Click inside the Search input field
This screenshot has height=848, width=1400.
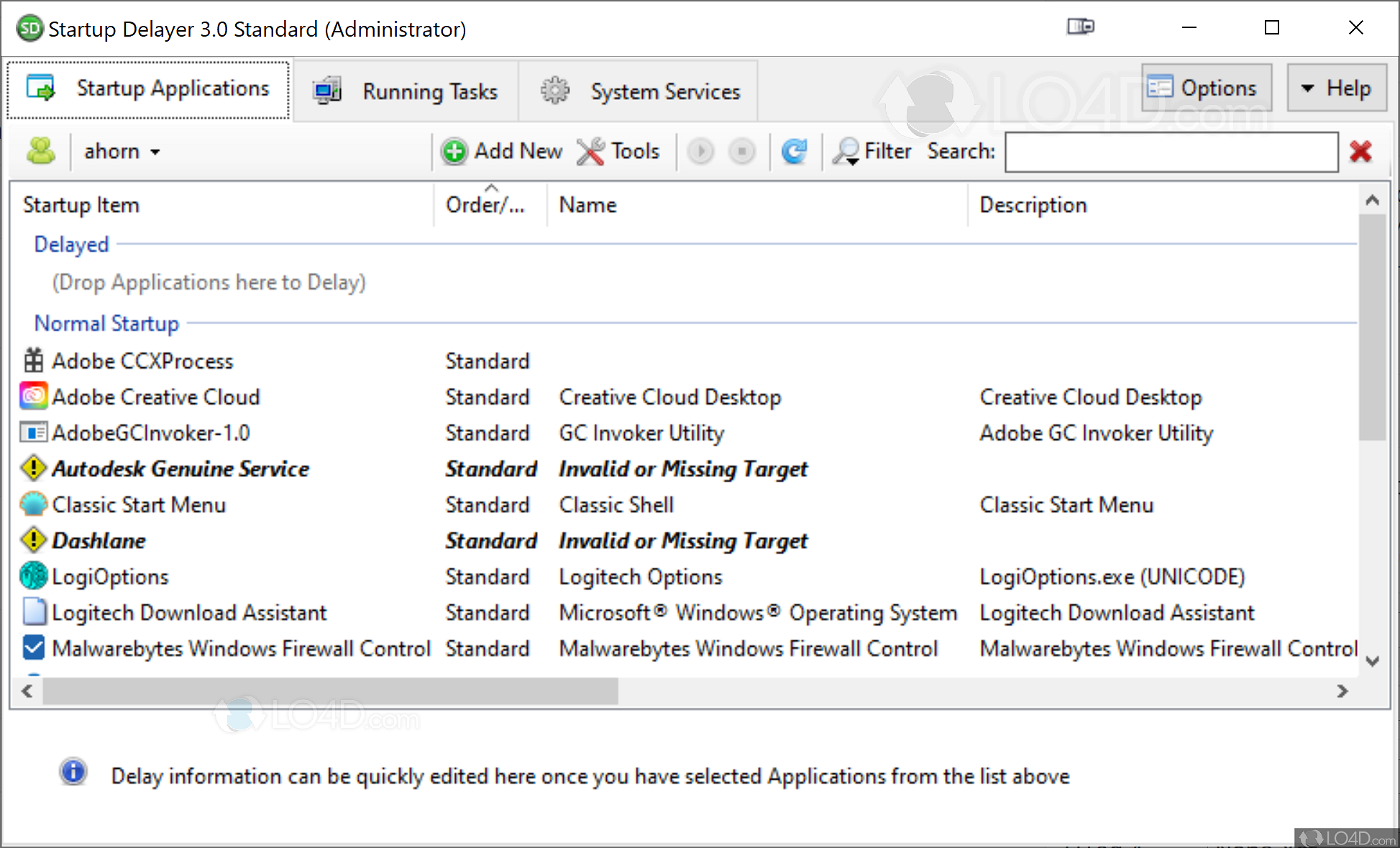[1170, 152]
